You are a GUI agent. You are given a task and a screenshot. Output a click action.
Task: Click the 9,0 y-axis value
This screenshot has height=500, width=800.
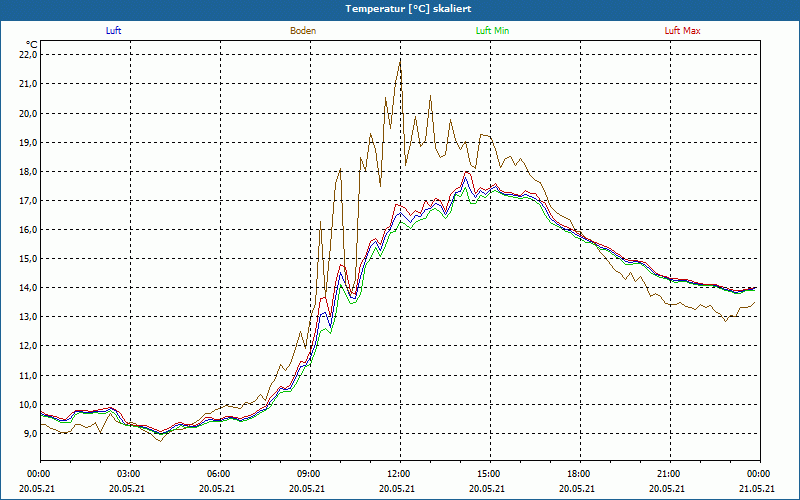coord(31,434)
